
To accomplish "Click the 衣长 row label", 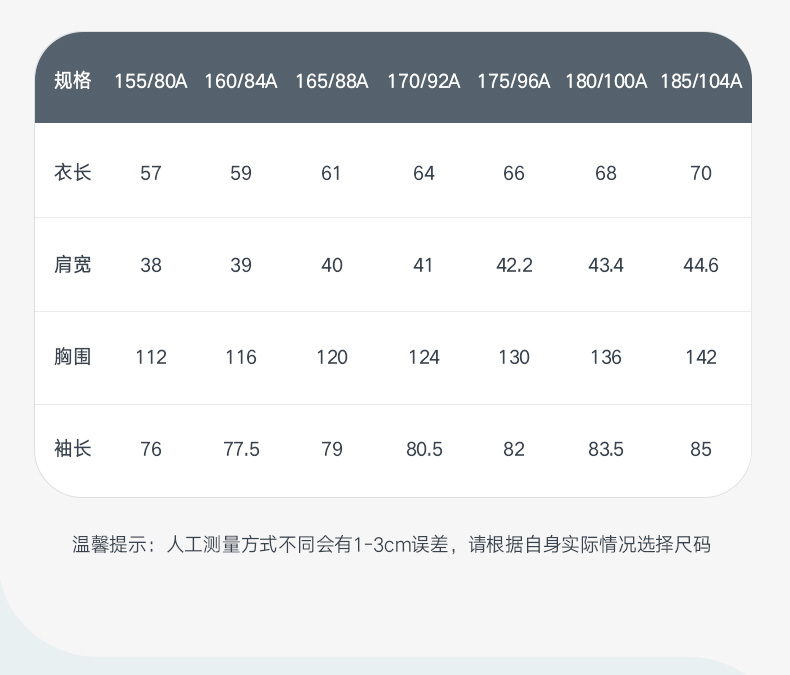I will (72, 173).
